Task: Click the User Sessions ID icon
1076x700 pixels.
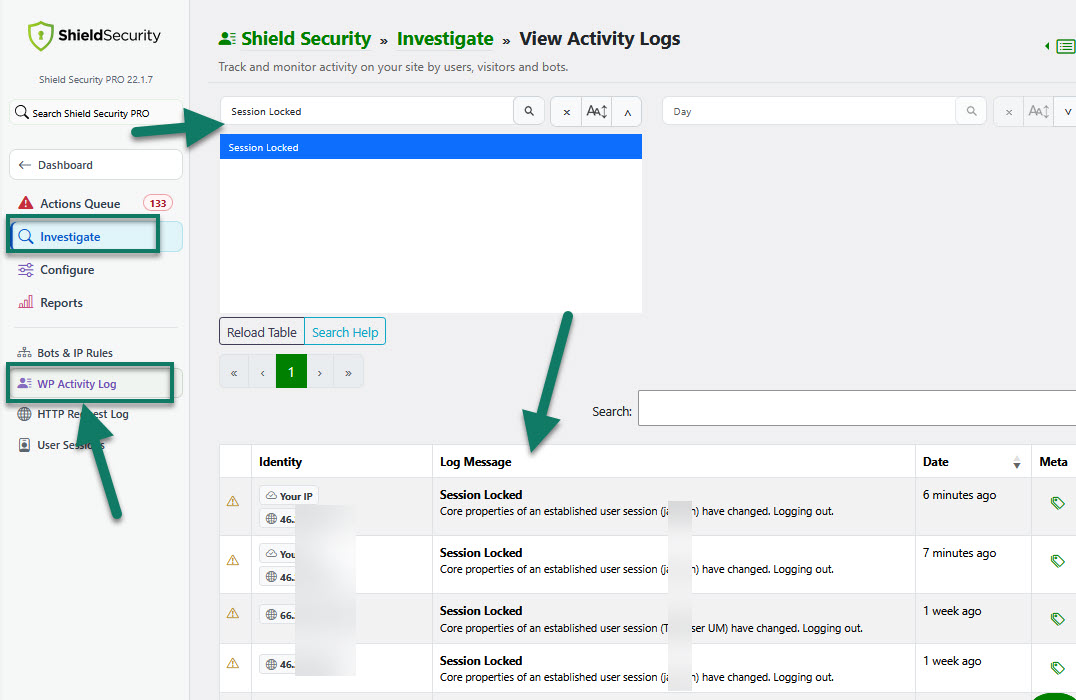Action: point(24,445)
